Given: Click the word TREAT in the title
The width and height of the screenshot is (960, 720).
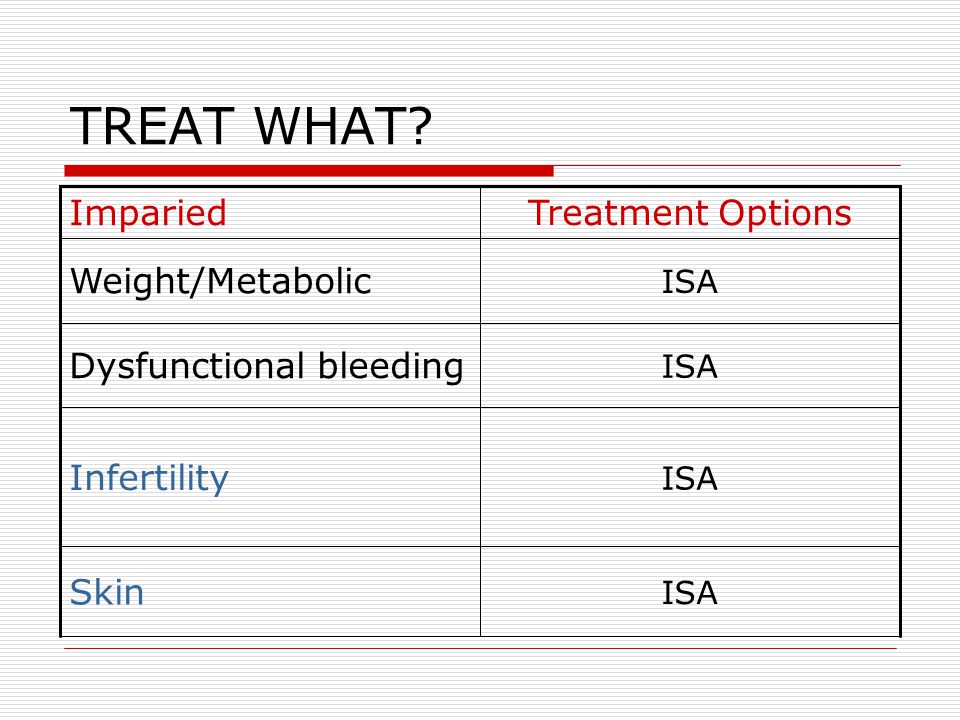Looking at the screenshot, I should pos(152,126).
